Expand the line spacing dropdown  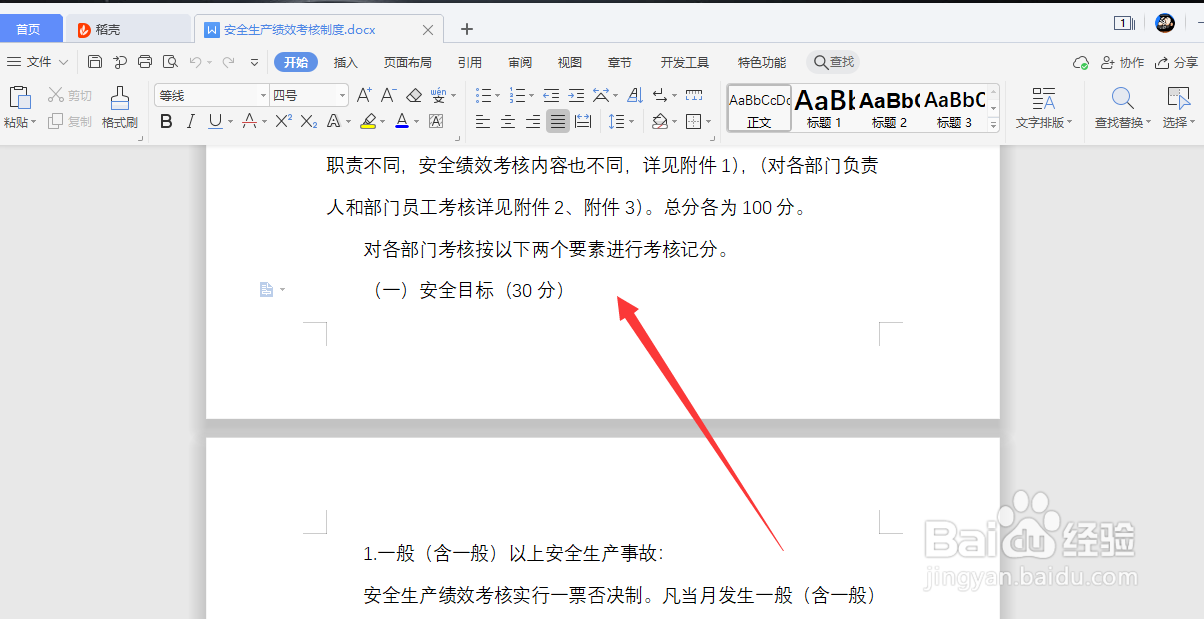pos(632,122)
